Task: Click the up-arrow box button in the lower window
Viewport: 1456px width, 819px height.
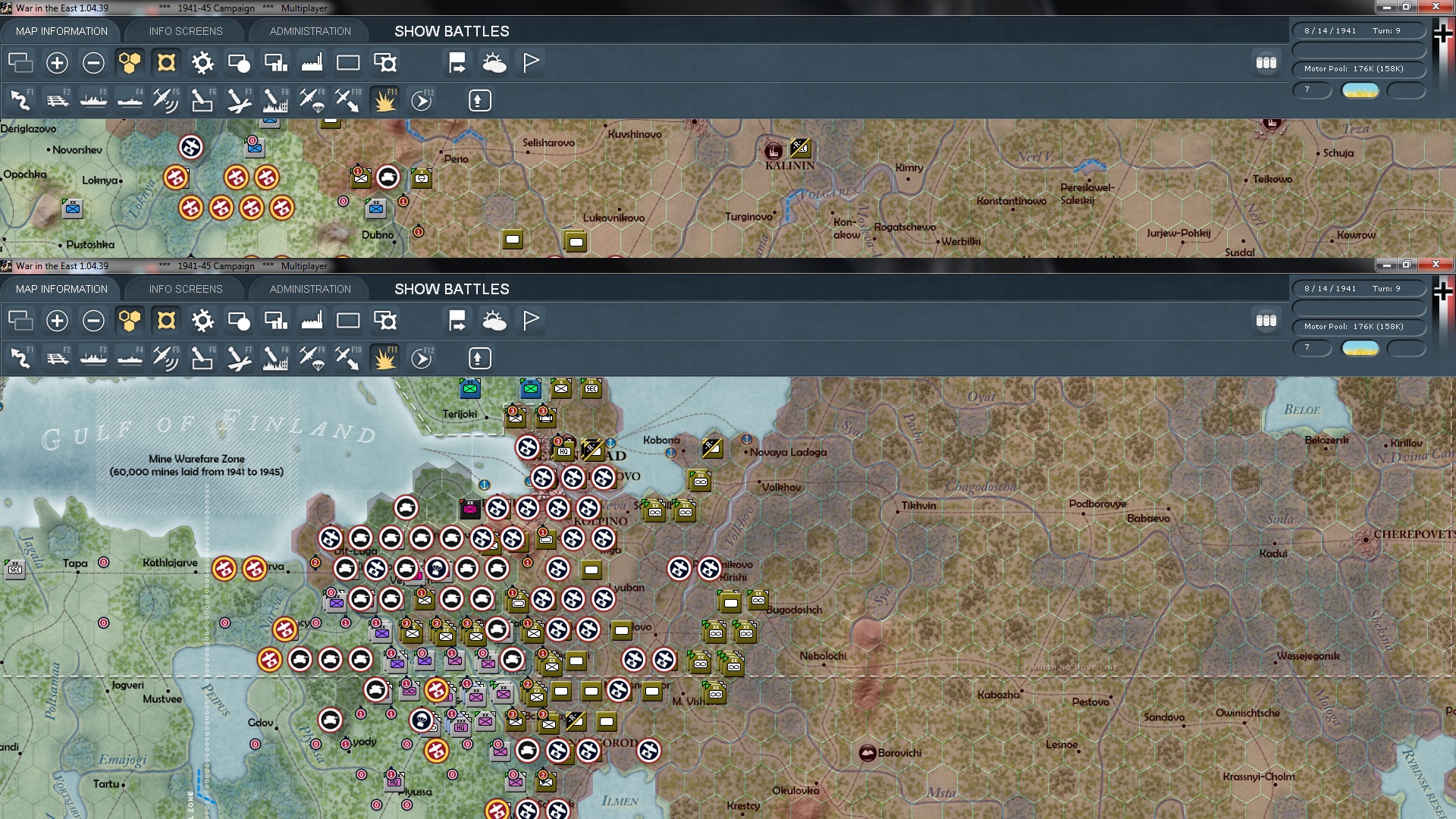Action: coord(479,358)
